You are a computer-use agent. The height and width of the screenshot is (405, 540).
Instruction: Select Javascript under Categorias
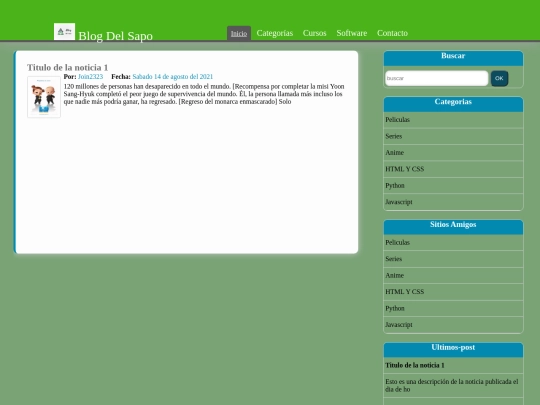[453, 202]
